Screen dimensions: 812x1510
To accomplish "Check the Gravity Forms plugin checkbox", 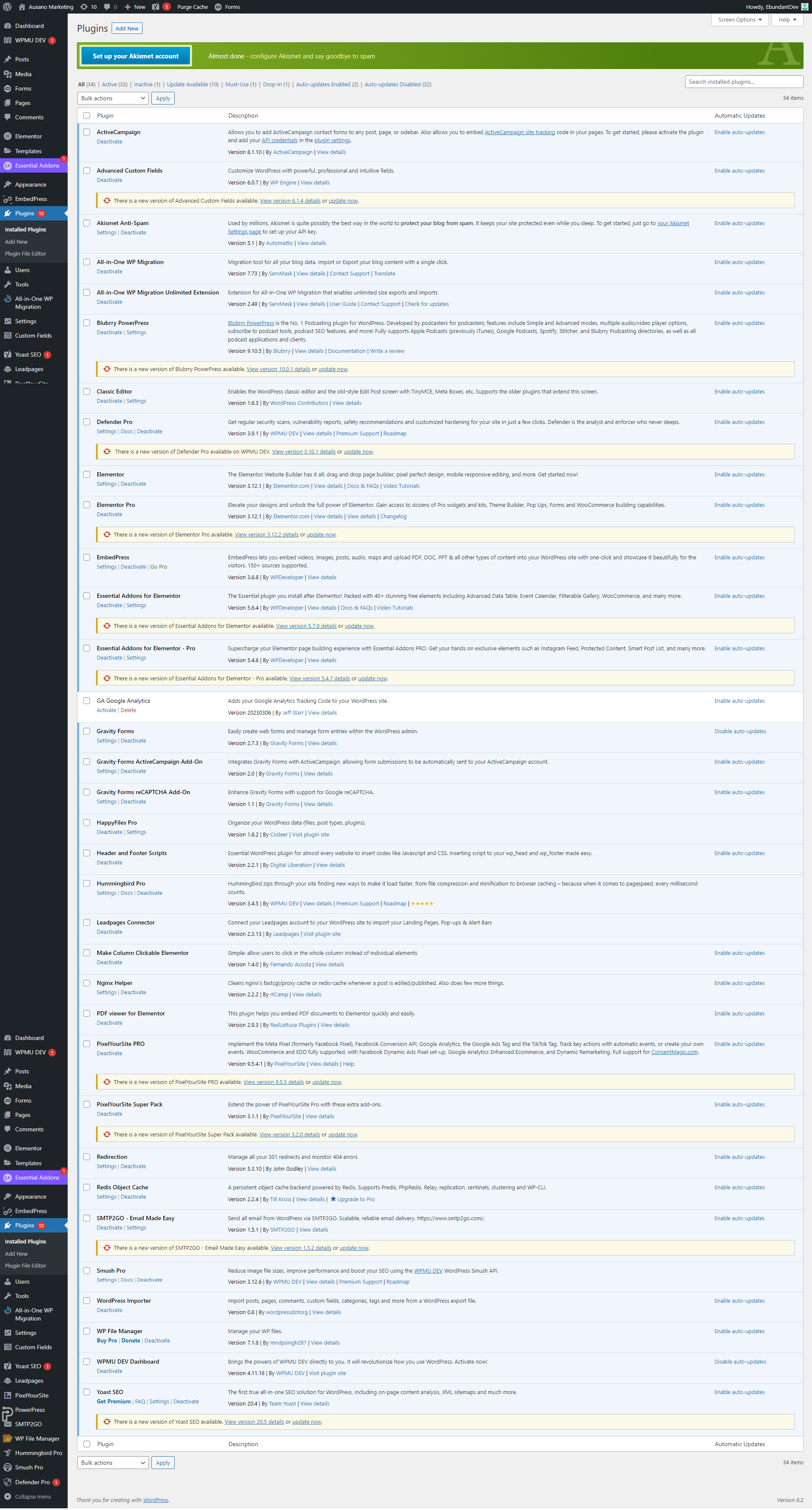I will [87, 731].
